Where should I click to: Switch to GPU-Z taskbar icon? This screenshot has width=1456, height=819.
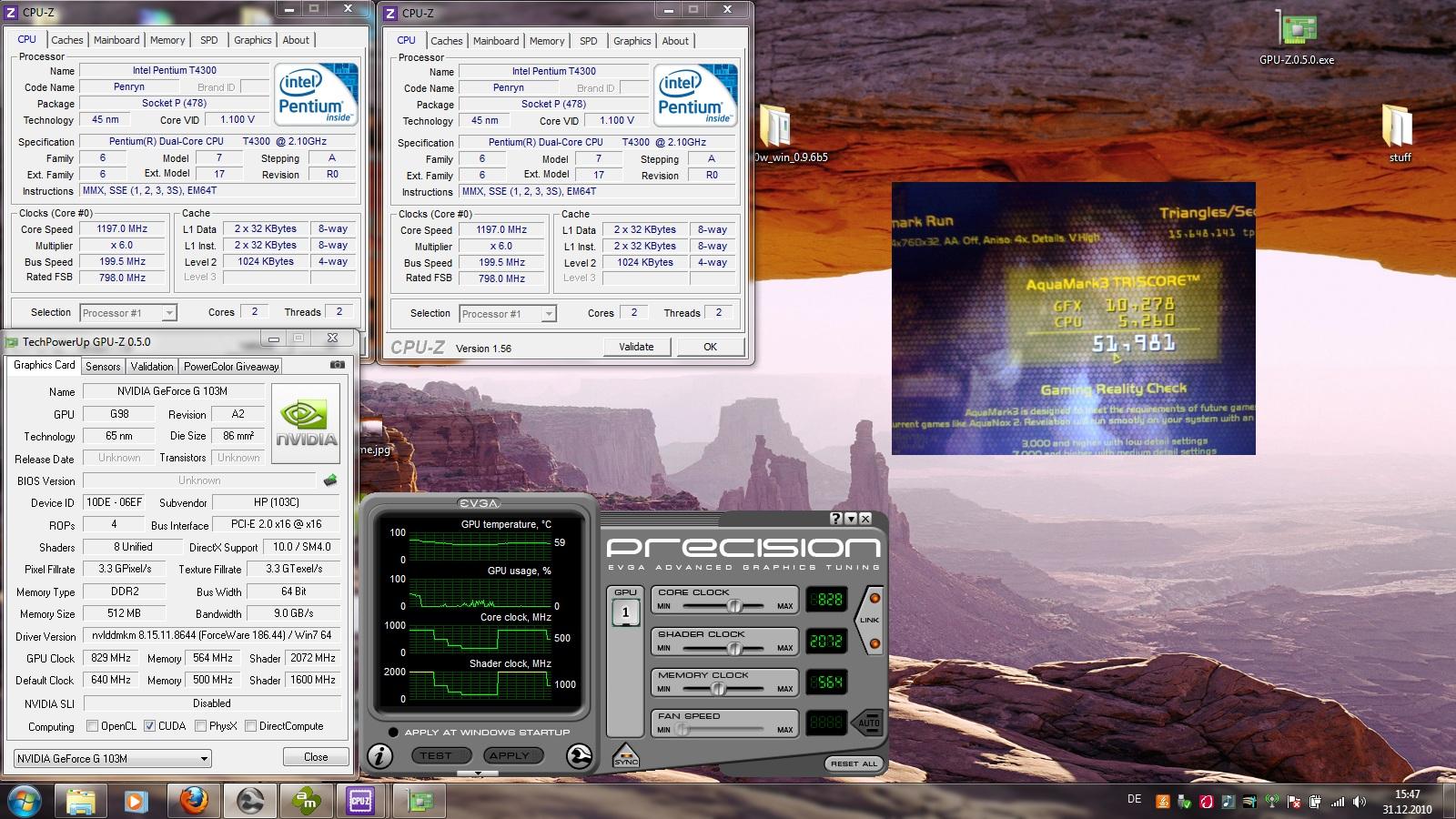pos(420,802)
